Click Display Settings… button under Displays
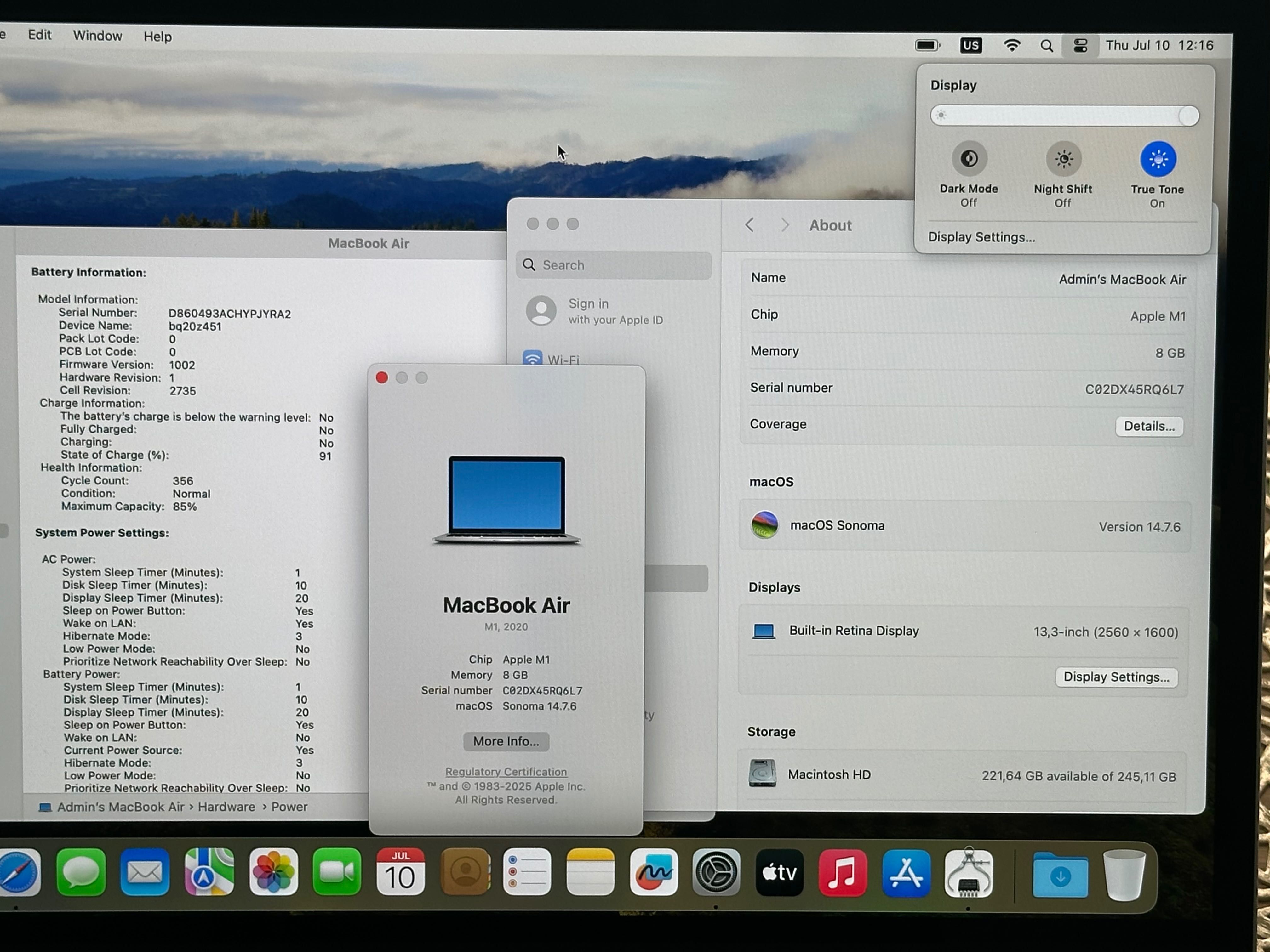 1116,677
